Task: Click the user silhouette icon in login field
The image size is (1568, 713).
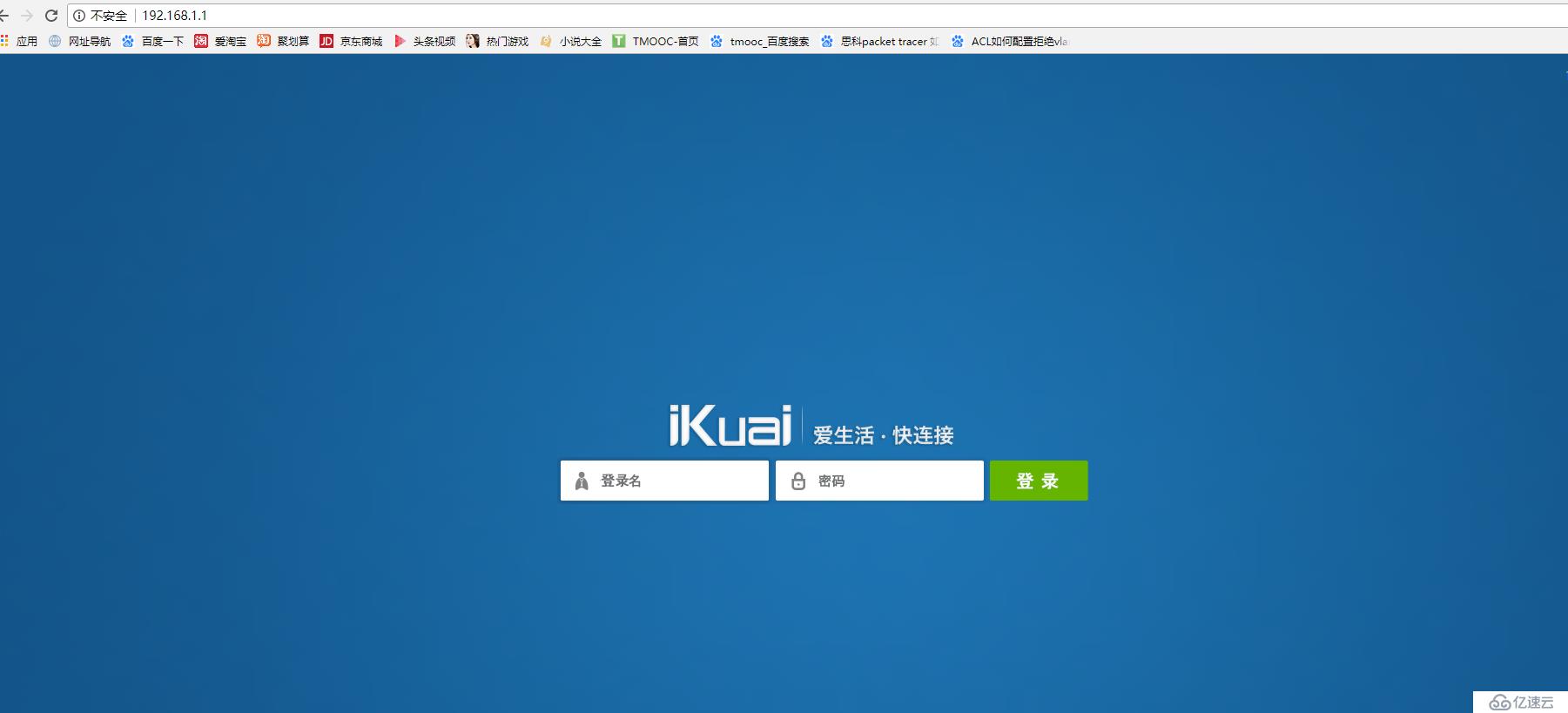Action: pos(582,481)
